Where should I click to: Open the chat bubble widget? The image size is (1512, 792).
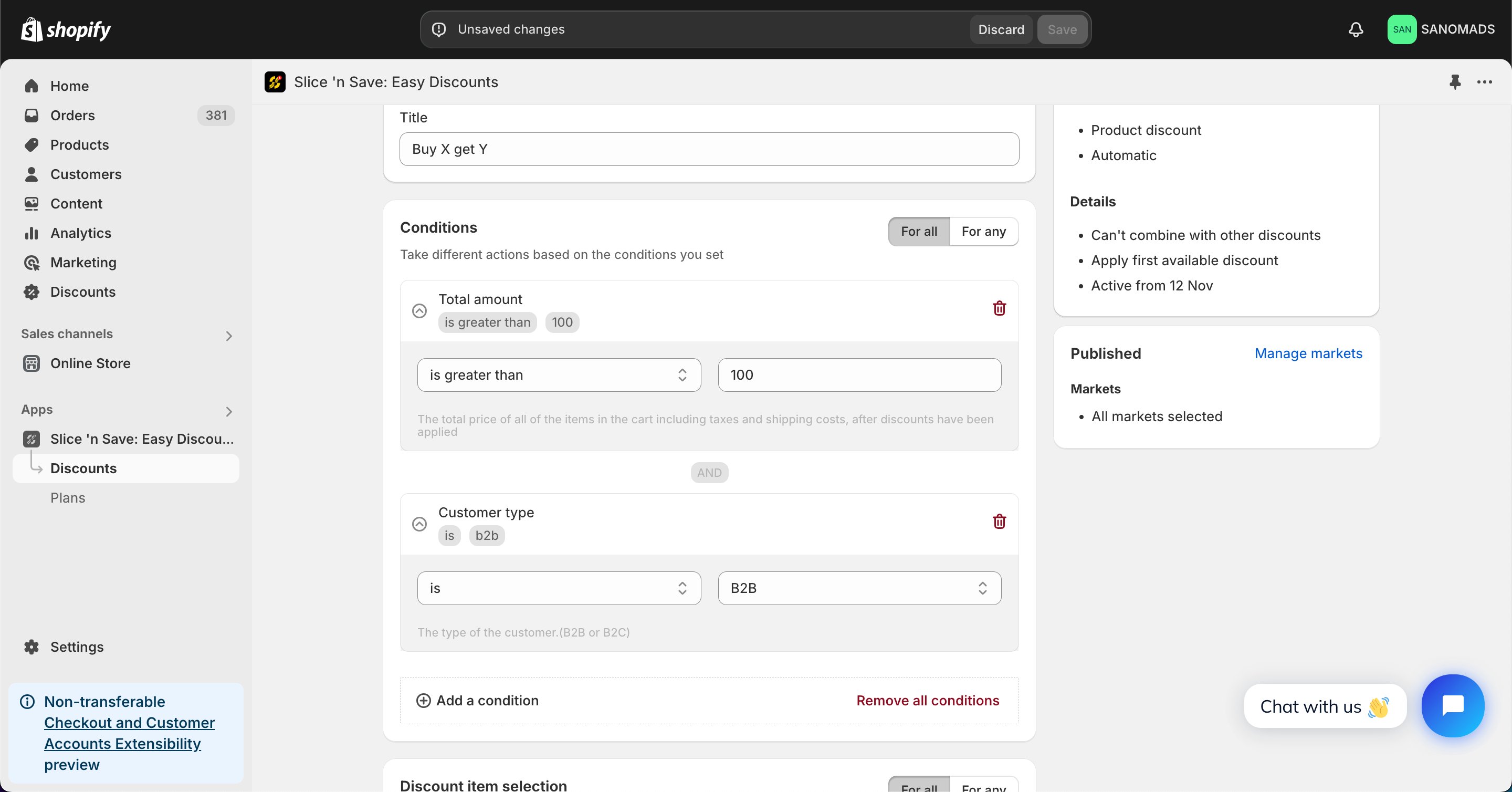click(x=1453, y=706)
